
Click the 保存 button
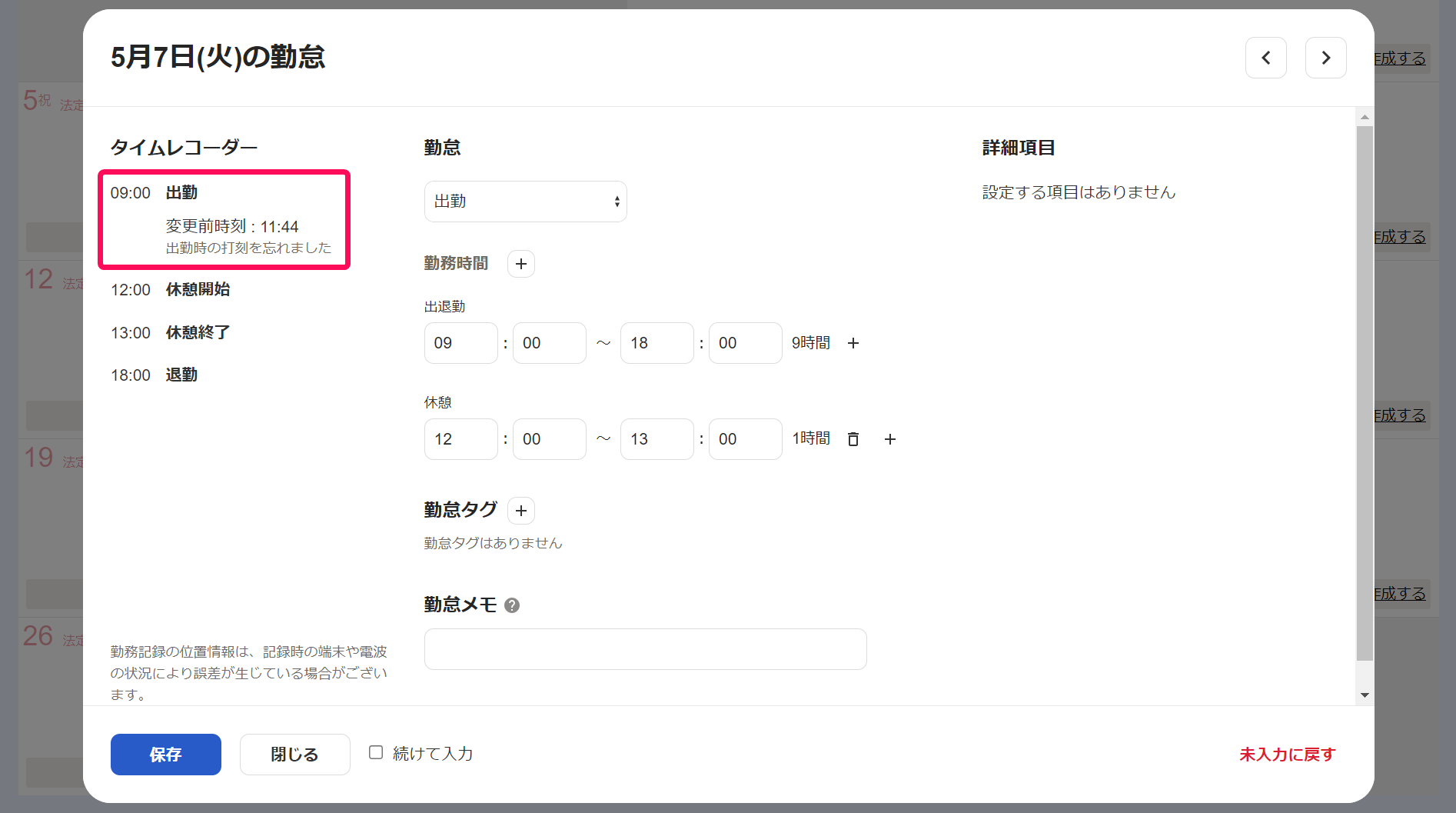click(x=166, y=755)
